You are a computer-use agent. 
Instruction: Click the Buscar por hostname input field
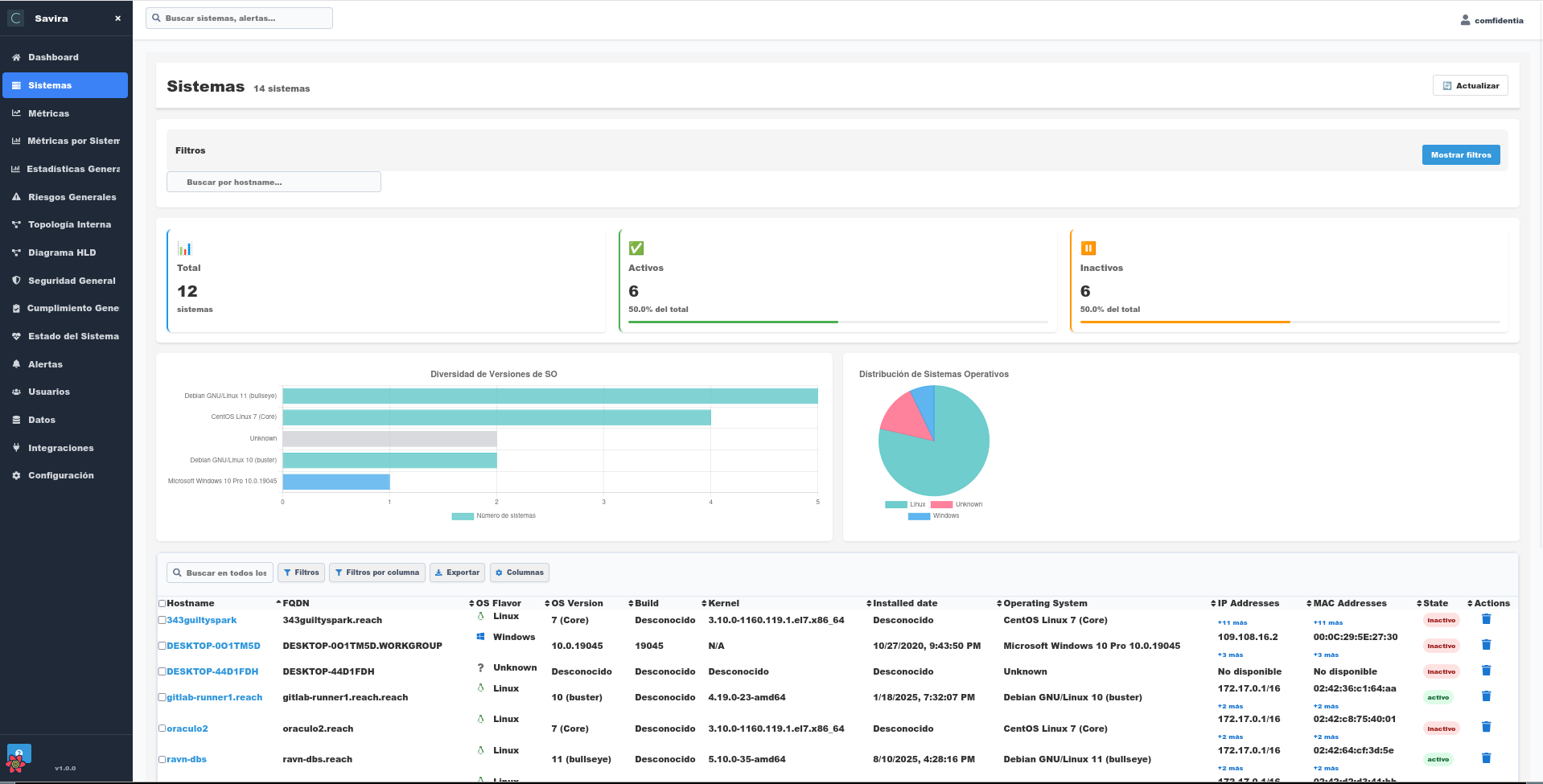tap(274, 182)
